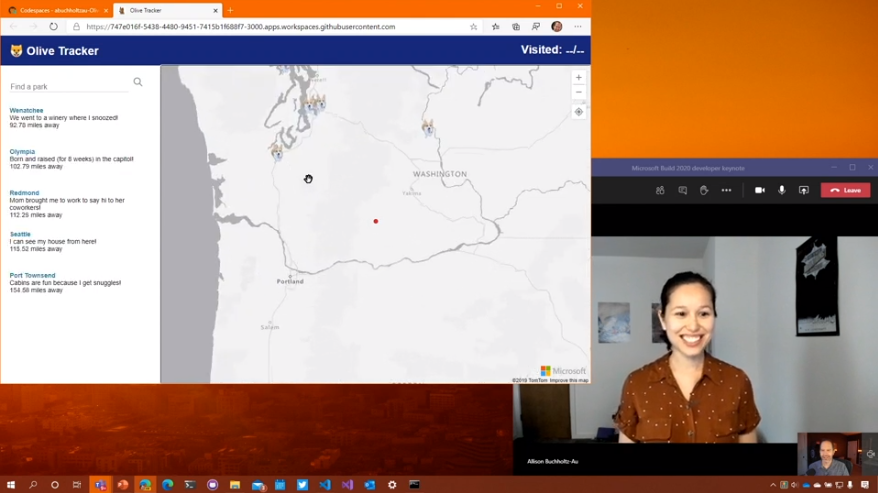Screen dimensions: 878x493
Task: Close the Codespaces browser tab
Action: tap(106, 11)
